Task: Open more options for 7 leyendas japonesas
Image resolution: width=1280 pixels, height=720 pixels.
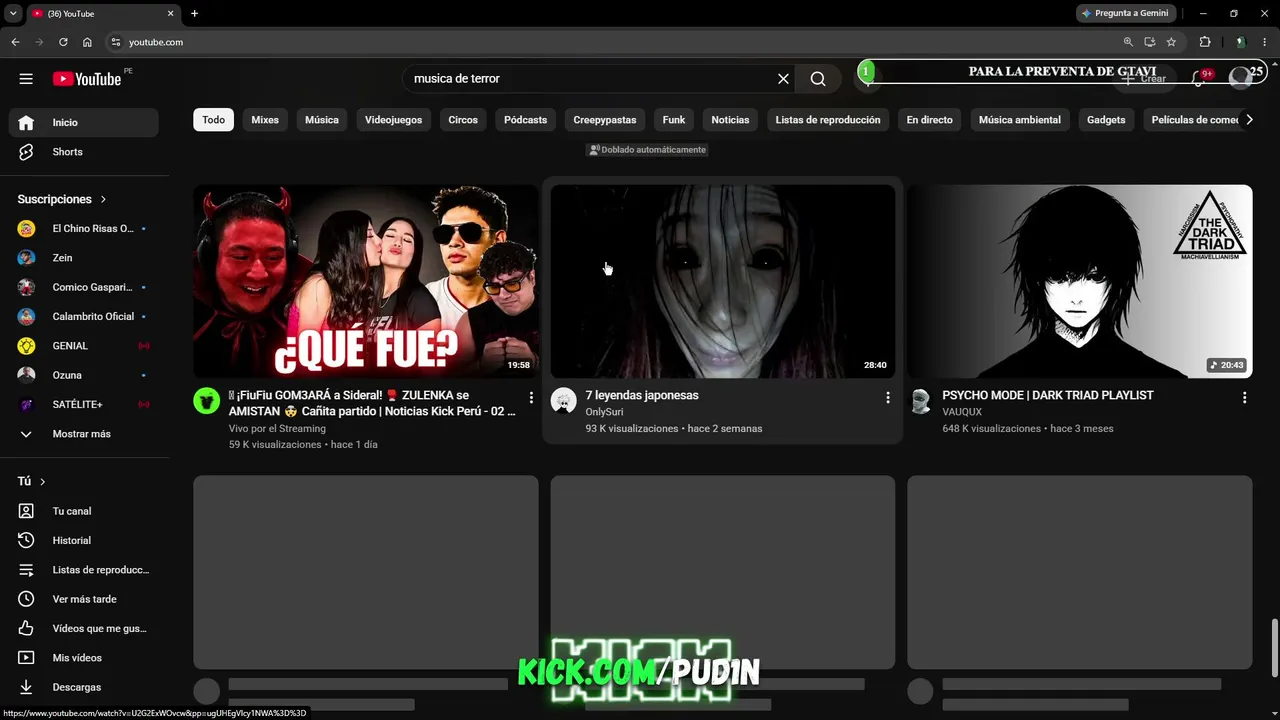Action: (x=887, y=398)
